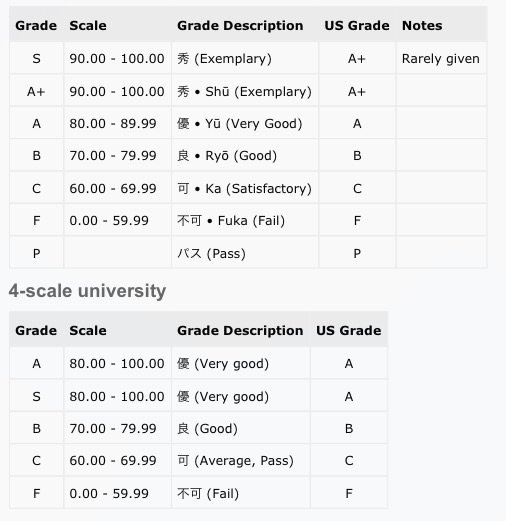Select the '秀 (Exemplary)' cell in S row
The image size is (506, 521).
[245, 59]
